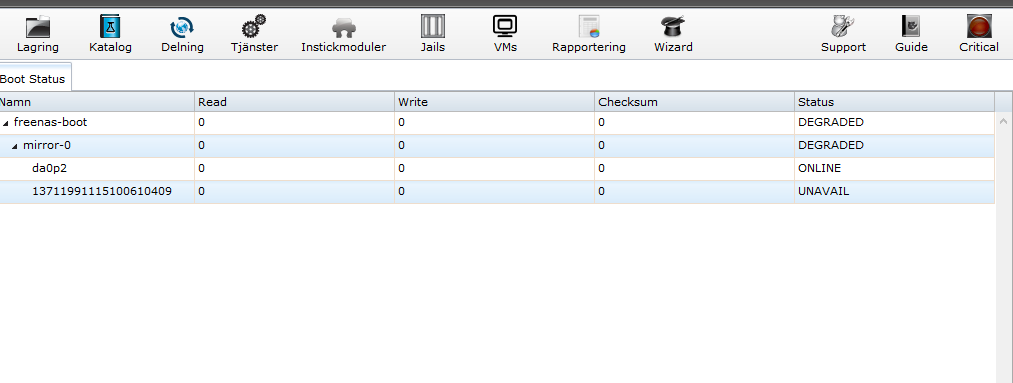Click Checksum value of UNAVAIL row
The image size is (1013, 383).
601,191
